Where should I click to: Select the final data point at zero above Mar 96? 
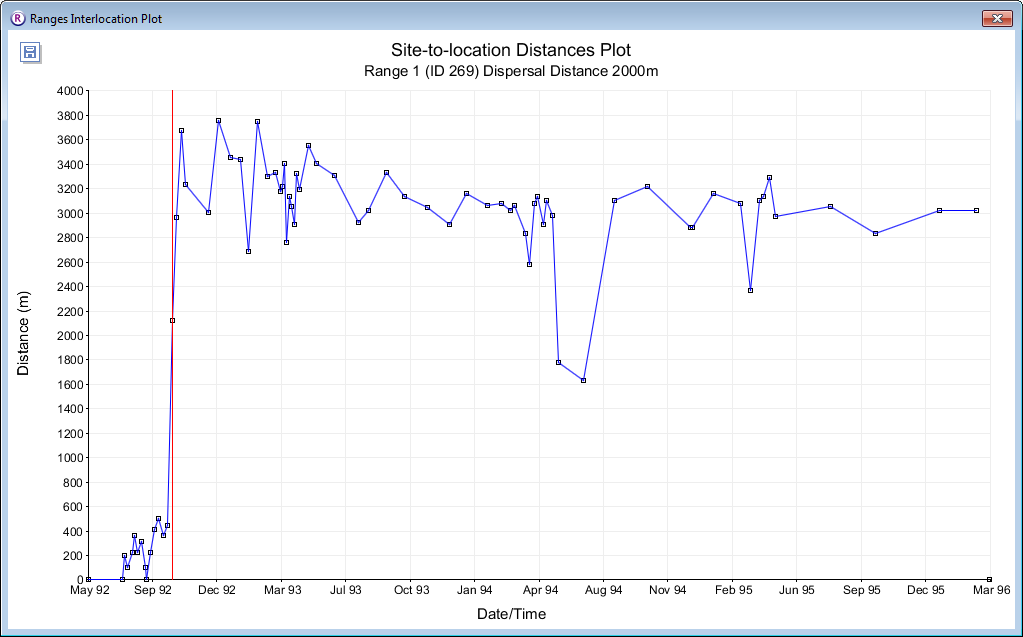989,579
